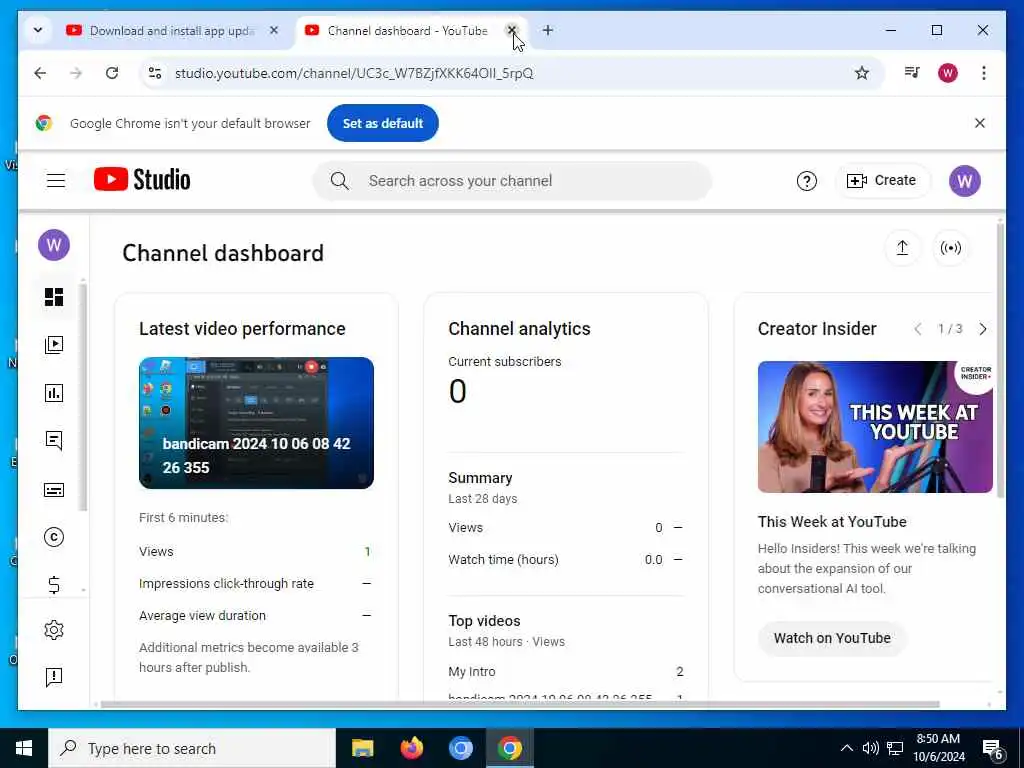Reload the page
1024x768 pixels.
click(x=112, y=73)
